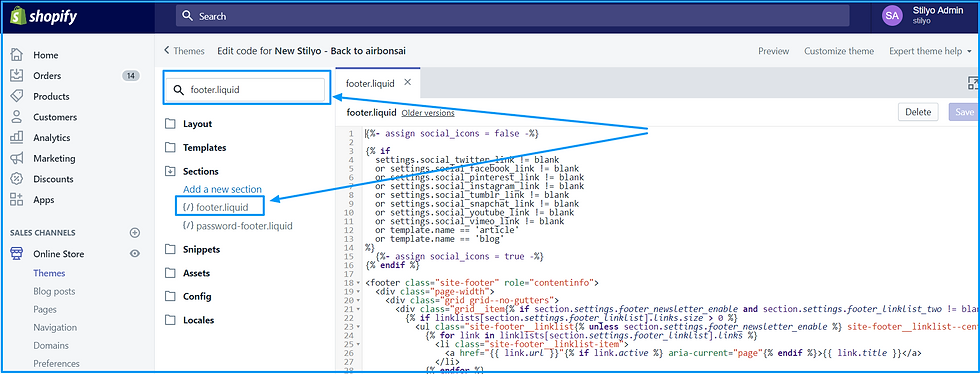Open Older versions of footer.liquid
This screenshot has height=374, width=980.
428,113
